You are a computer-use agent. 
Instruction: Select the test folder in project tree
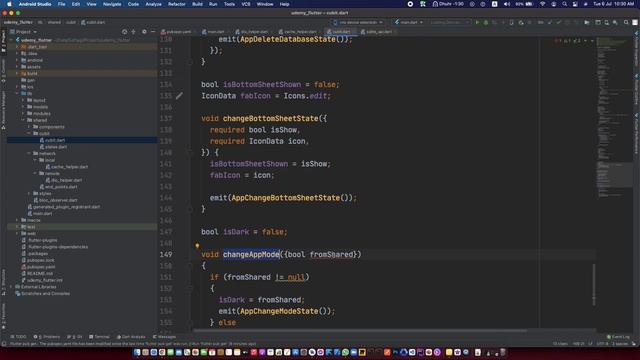point(82,227)
